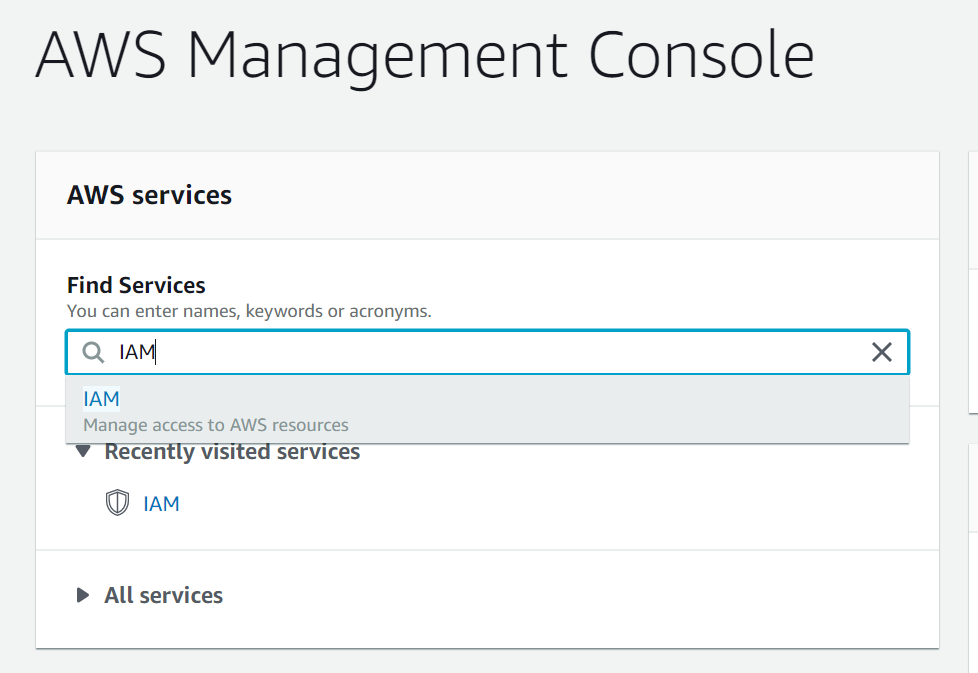Click the "Find Services" field label
The height and width of the screenshot is (673, 978).
136,286
